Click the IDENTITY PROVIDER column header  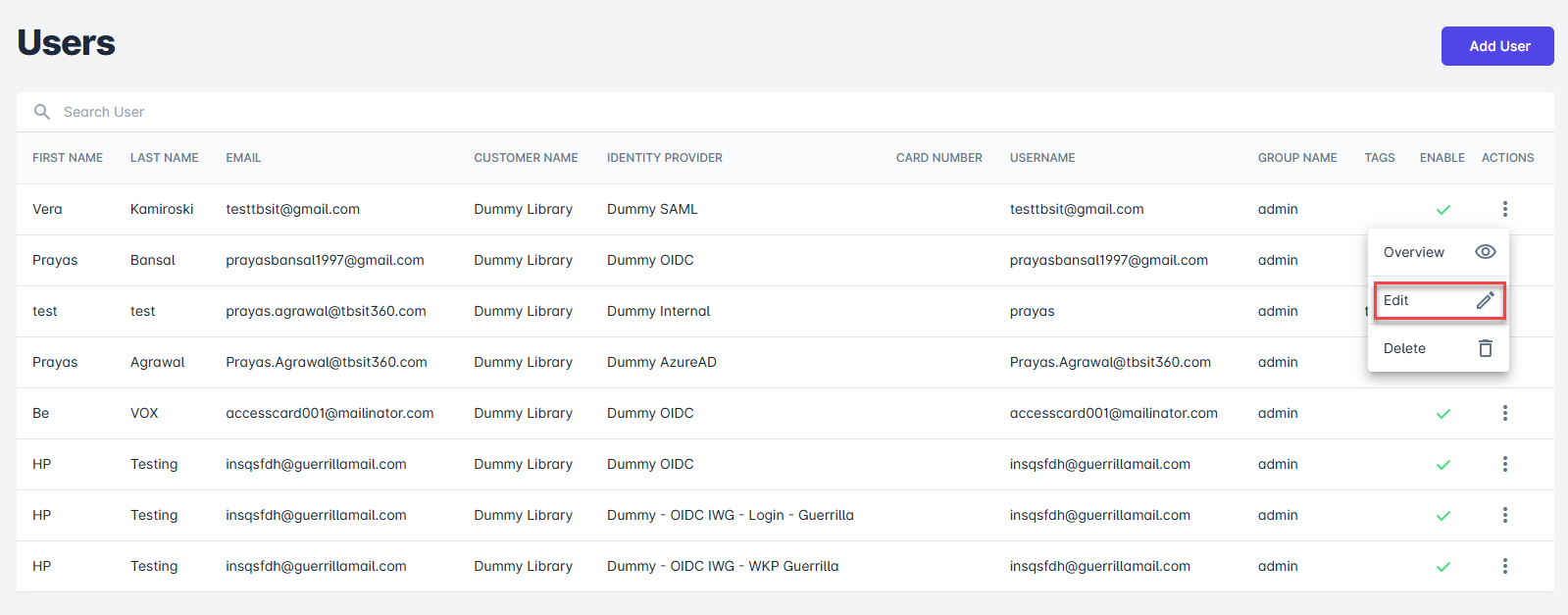point(664,158)
